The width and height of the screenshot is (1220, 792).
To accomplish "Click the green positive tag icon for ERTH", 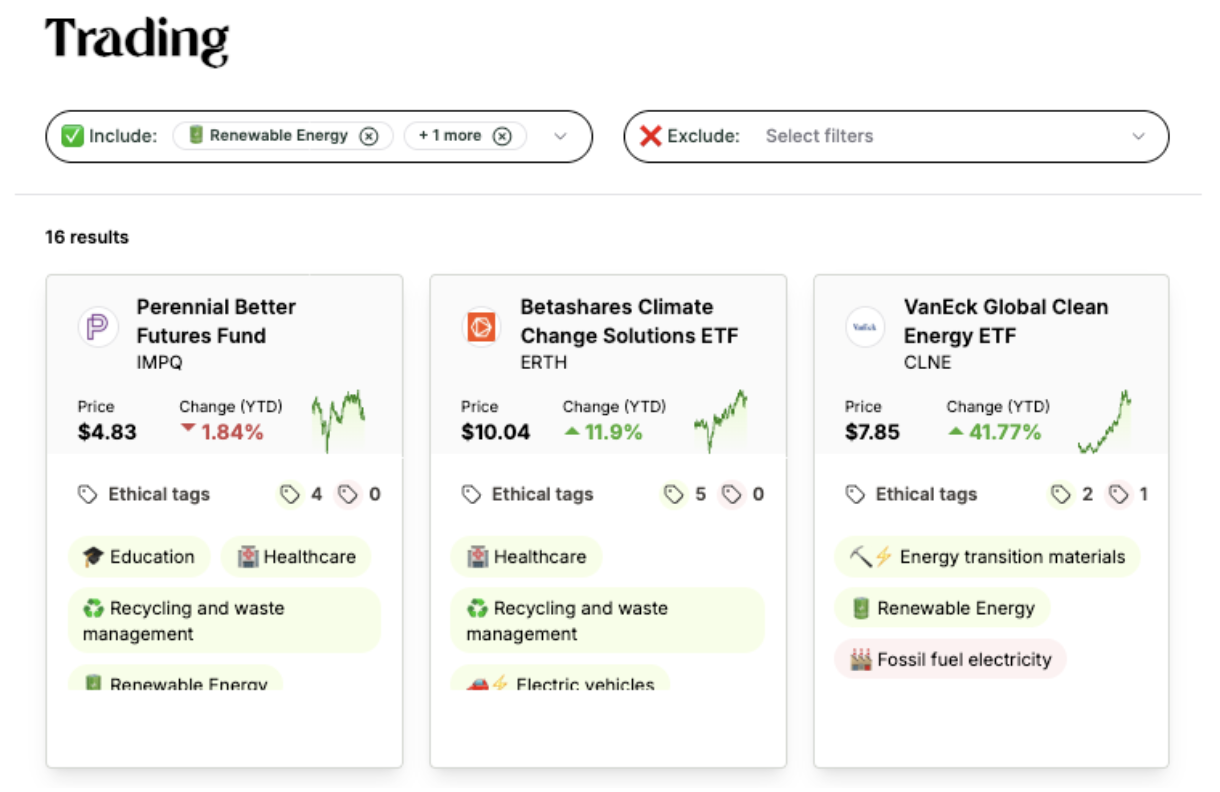I will click(674, 494).
